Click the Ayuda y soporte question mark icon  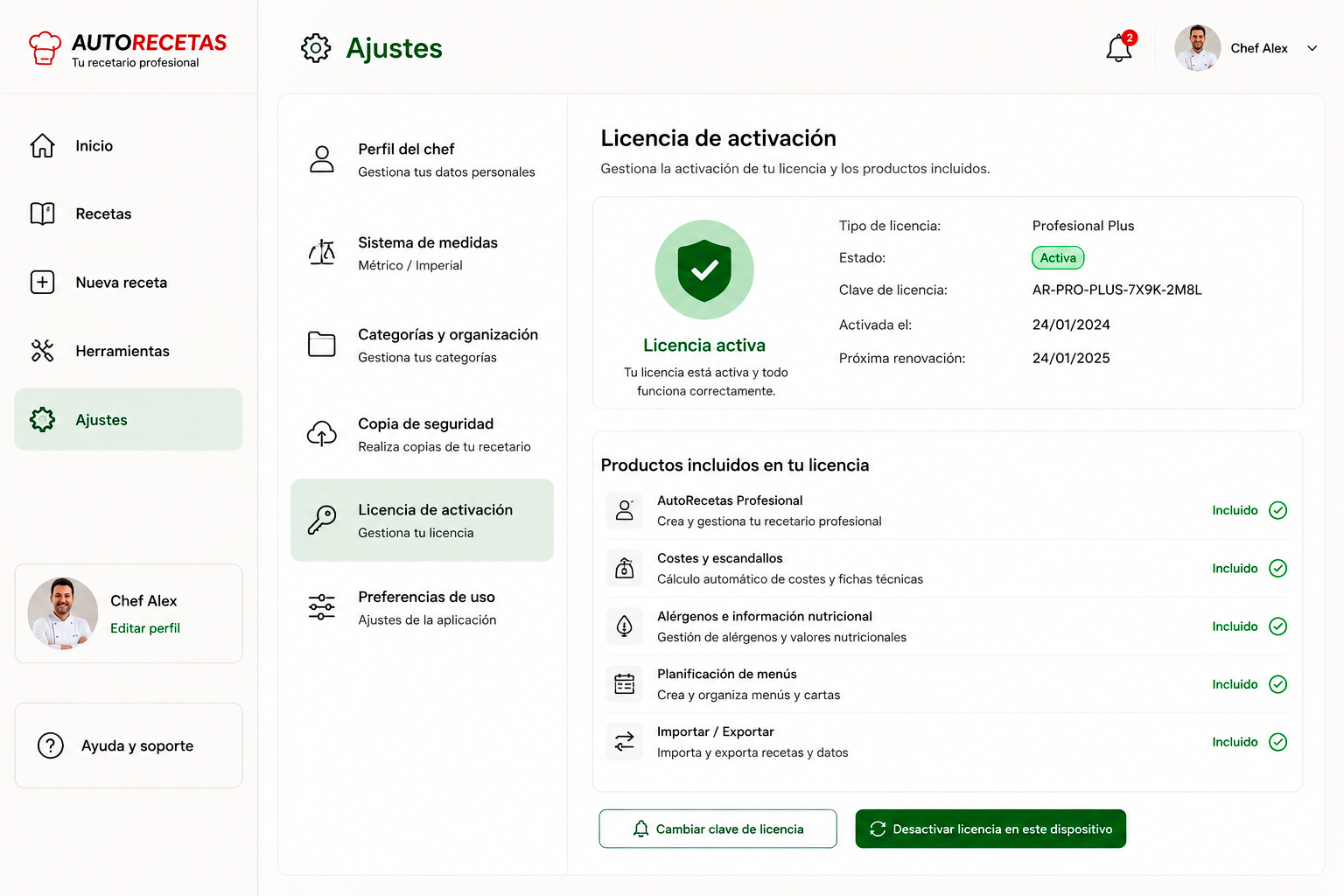point(51,745)
